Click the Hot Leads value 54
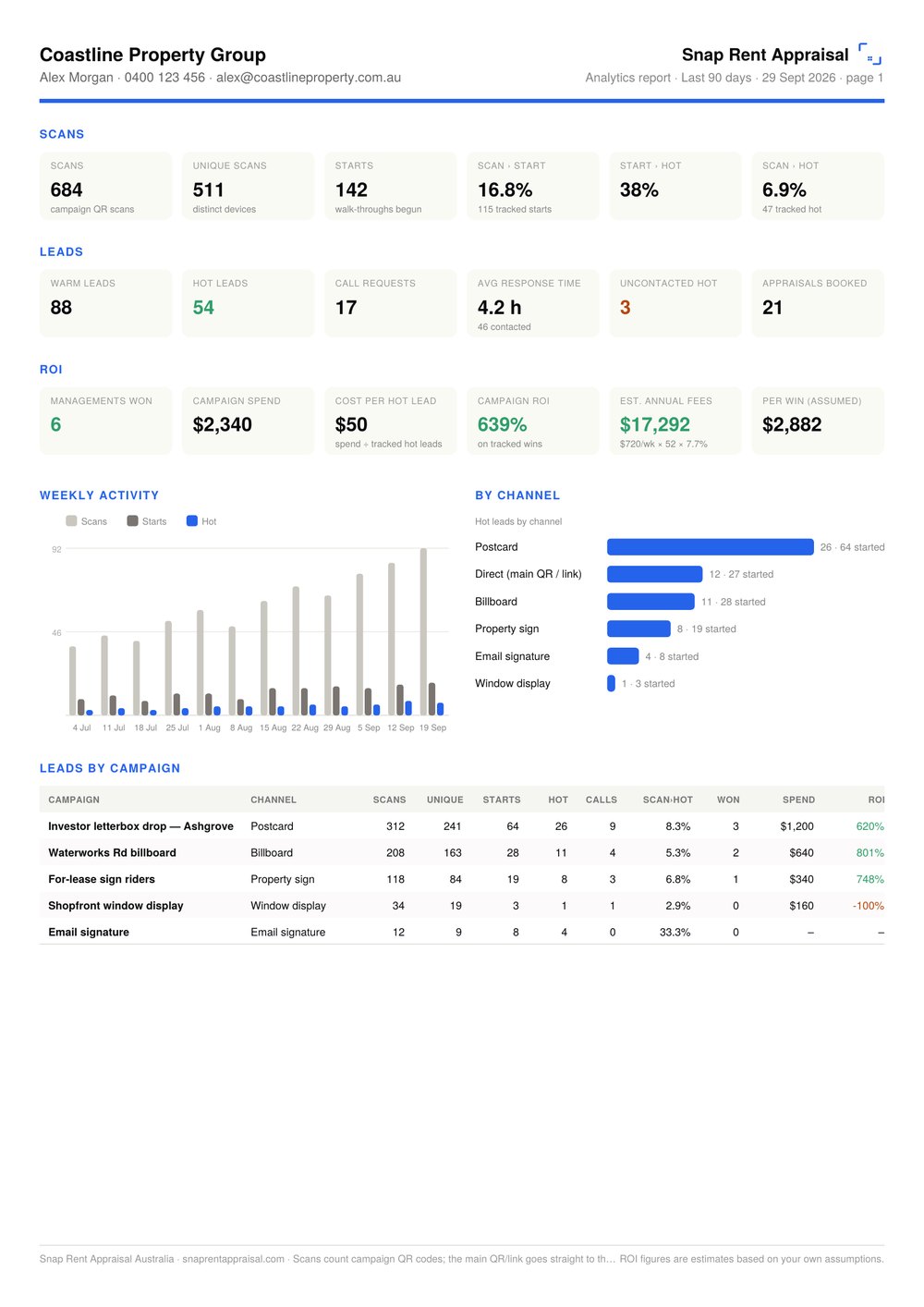924x1307 pixels. pos(203,307)
